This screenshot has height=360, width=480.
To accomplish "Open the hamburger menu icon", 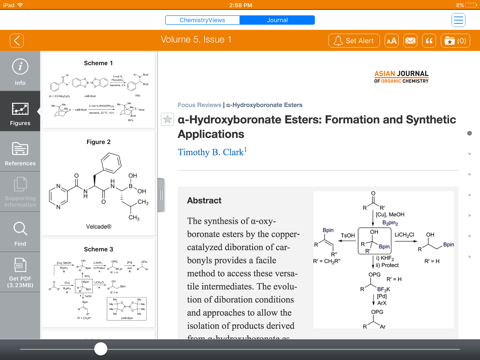I will [458, 20].
